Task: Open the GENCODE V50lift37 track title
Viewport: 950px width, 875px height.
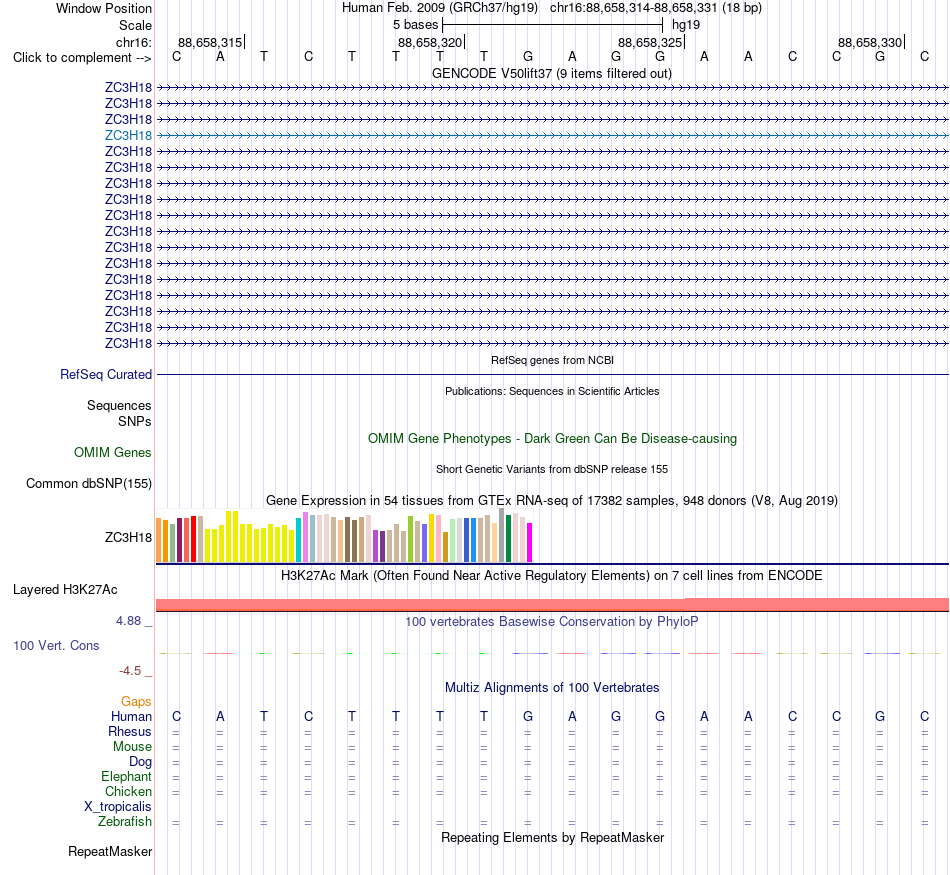Action: click(552, 73)
